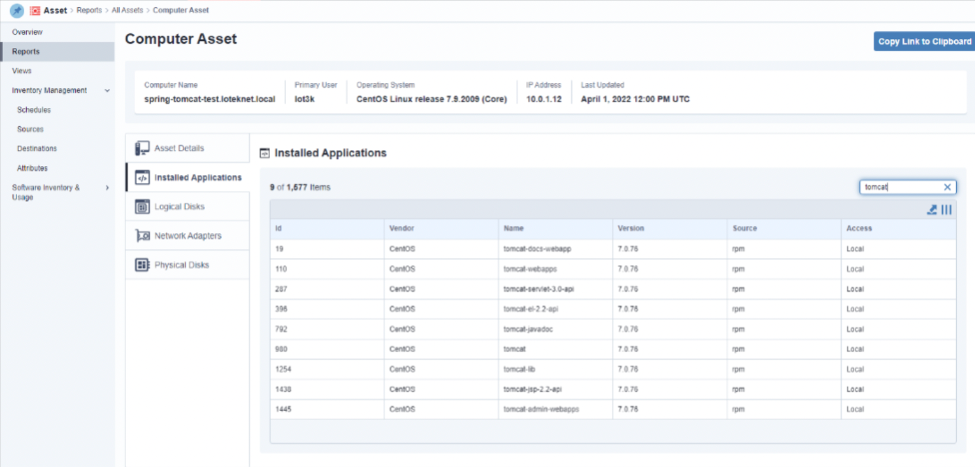Viewport: 976px width, 468px height.
Task: Switch to the Network Adapters tab
Action: tap(187, 236)
